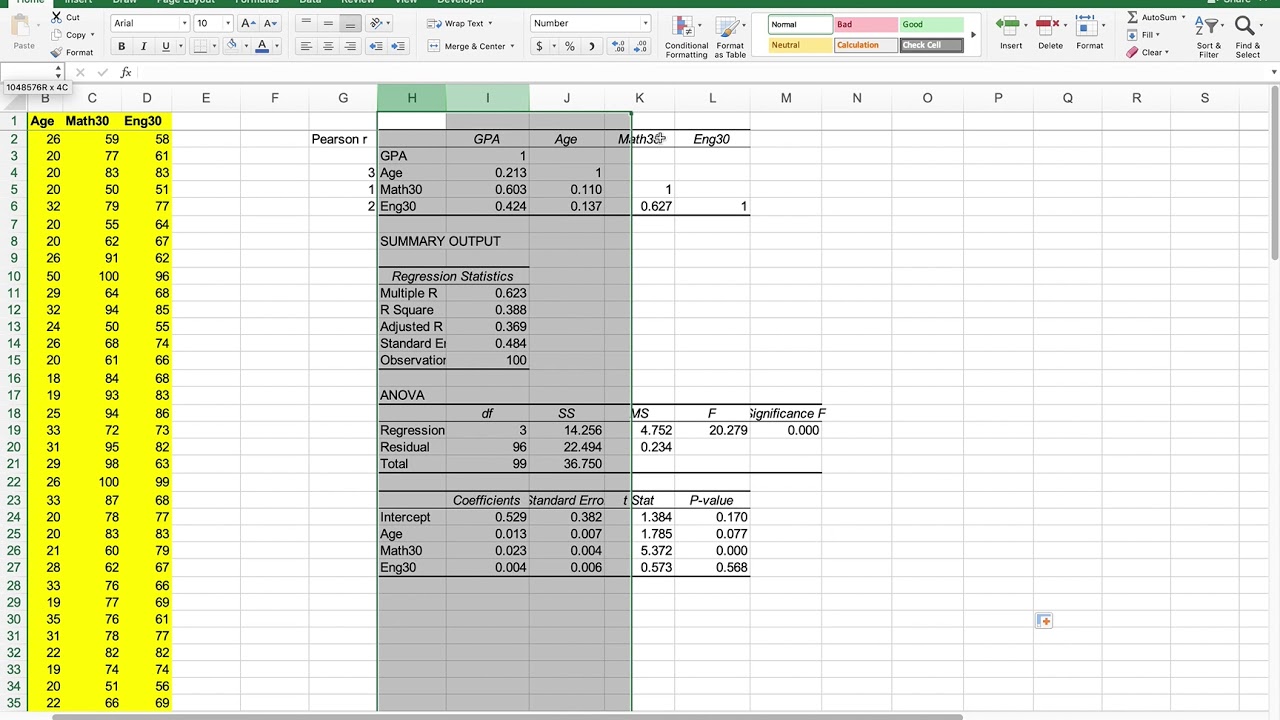This screenshot has height=720, width=1280.
Task: Open the Copy dropdown arrow
Action: click(x=92, y=35)
